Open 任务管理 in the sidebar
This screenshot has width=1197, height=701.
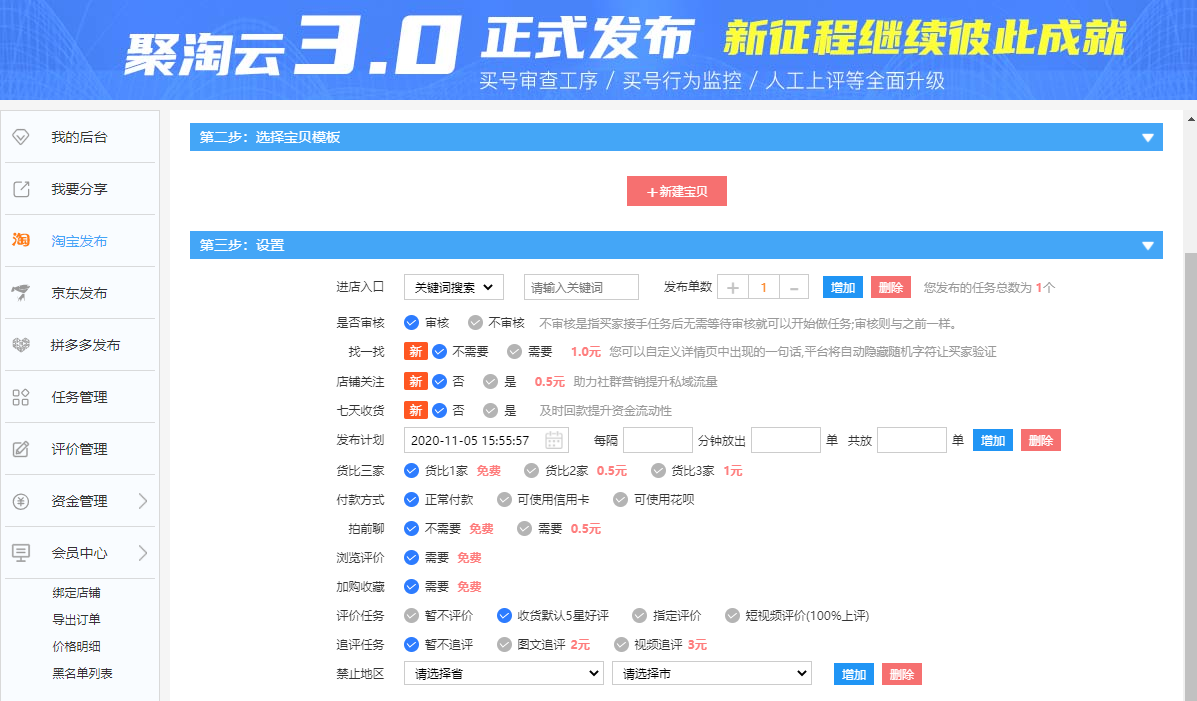tap(79, 397)
